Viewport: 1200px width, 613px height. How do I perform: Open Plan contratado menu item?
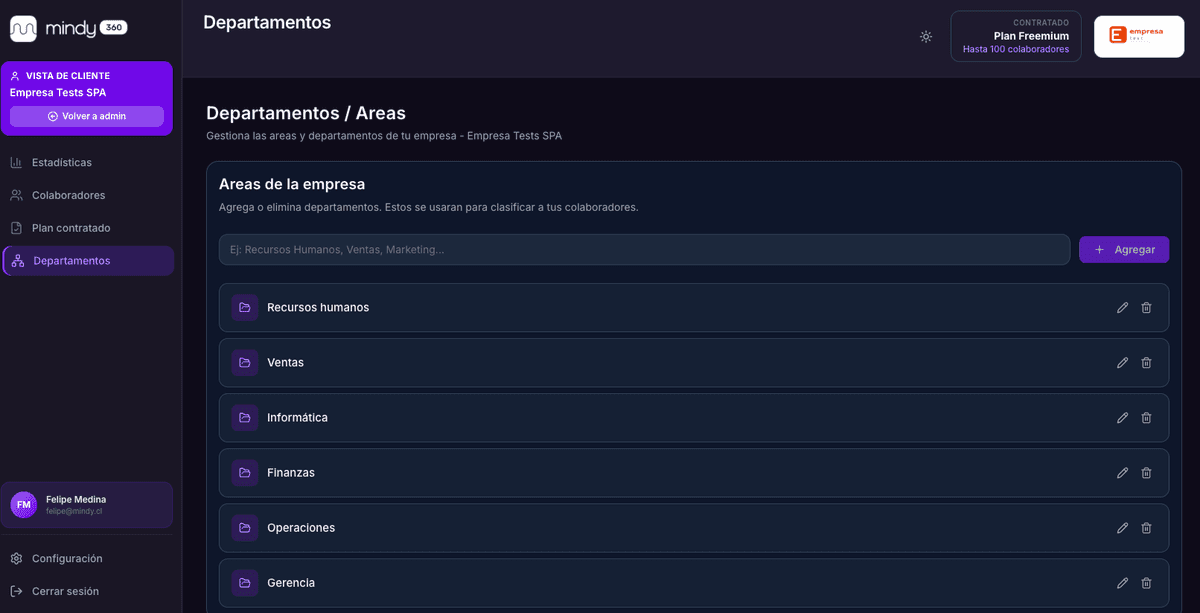(71, 228)
